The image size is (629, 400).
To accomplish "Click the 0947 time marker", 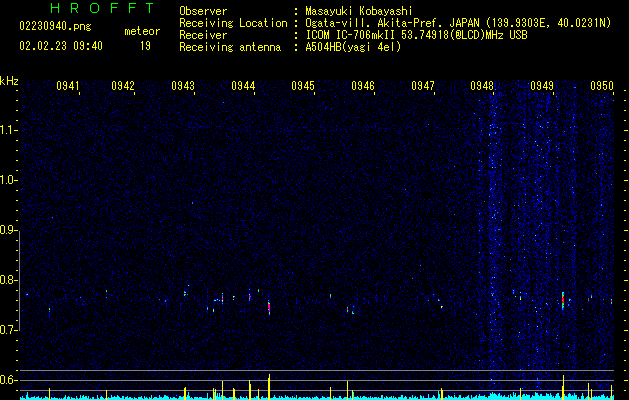I will coord(423,85).
